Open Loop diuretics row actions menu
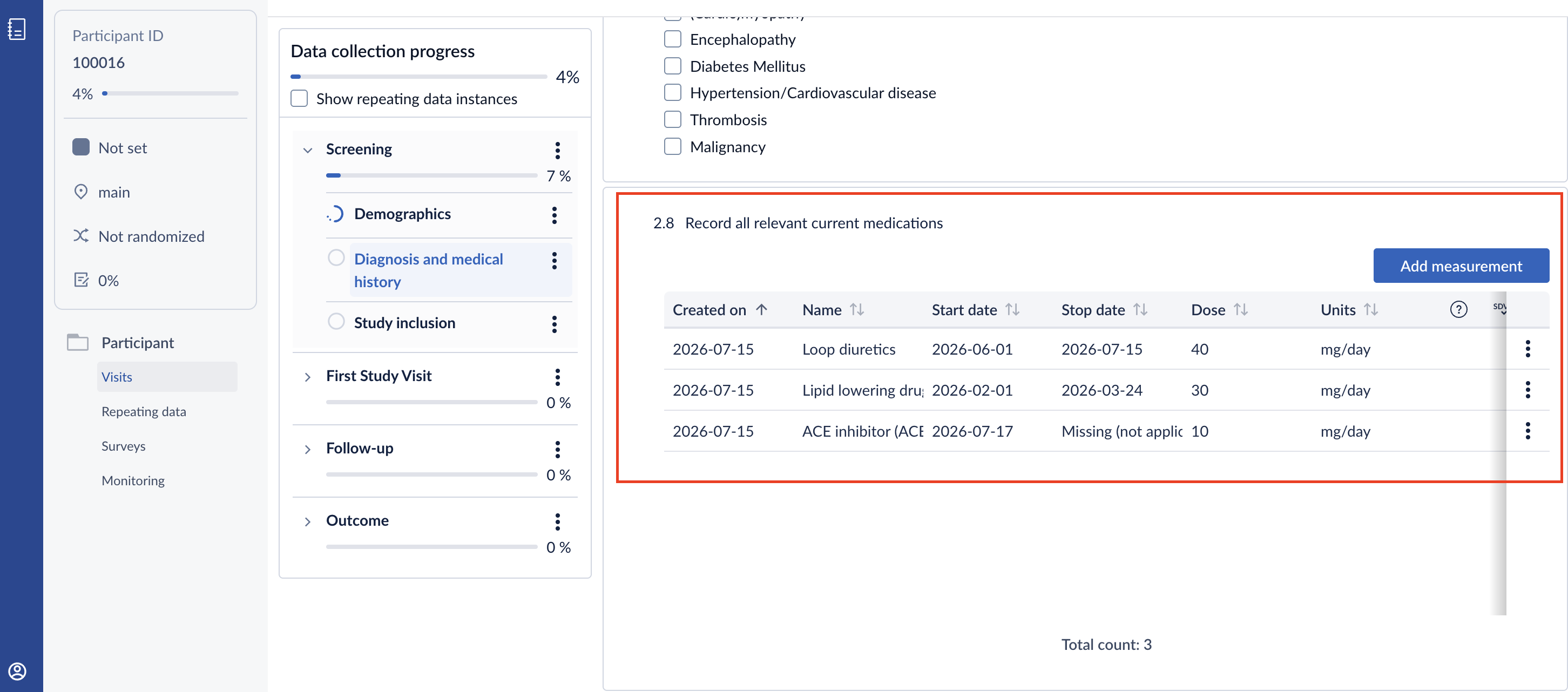The image size is (1568, 692). coord(1527,349)
